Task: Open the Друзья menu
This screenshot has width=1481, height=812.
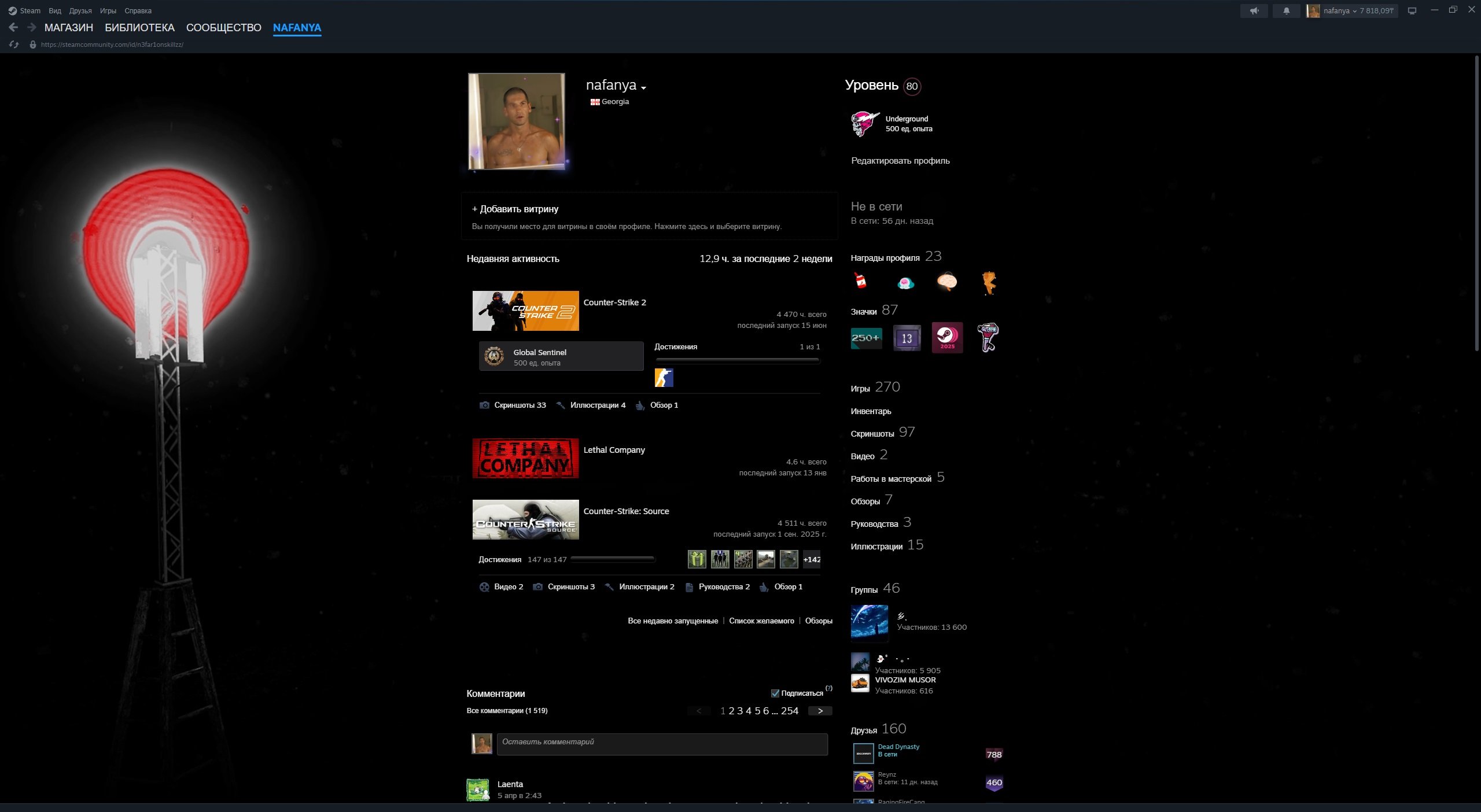Action: click(80, 10)
